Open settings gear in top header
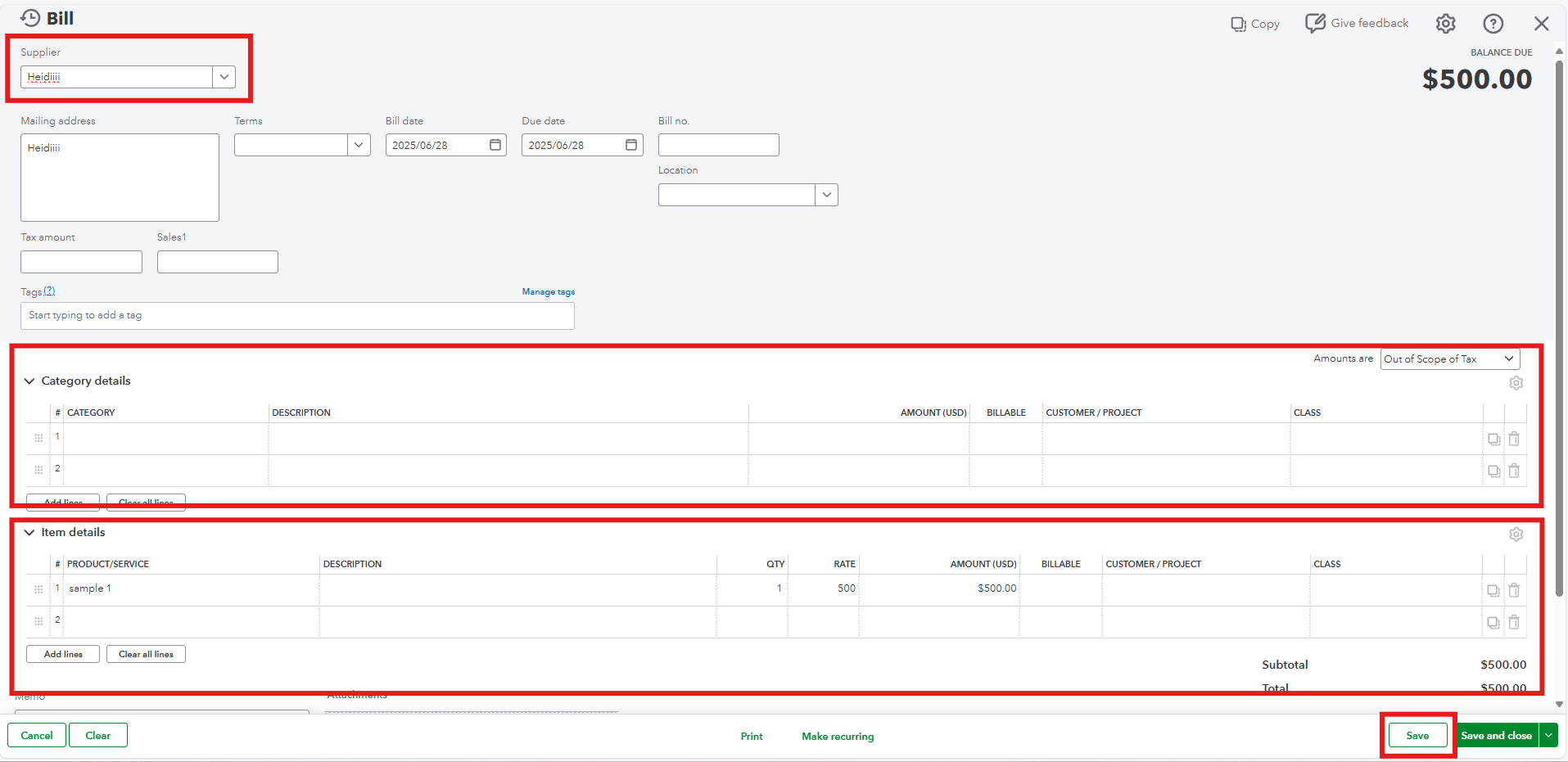Image resolution: width=1568 pixels, height=762 pixels. pyautogui.click(x=1445, y=24)
